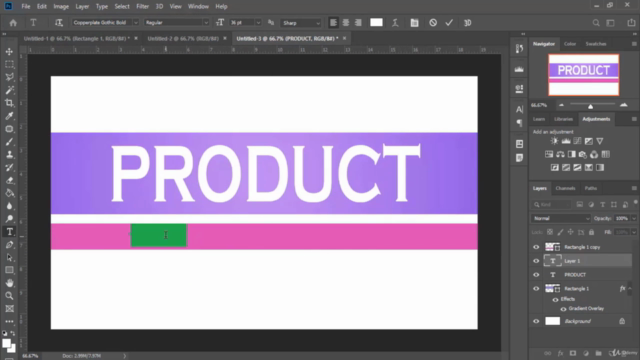The width and height of the screenshot is (640, 360).
Task: Open Character and Paragraph panels
Action: (414, 23)
